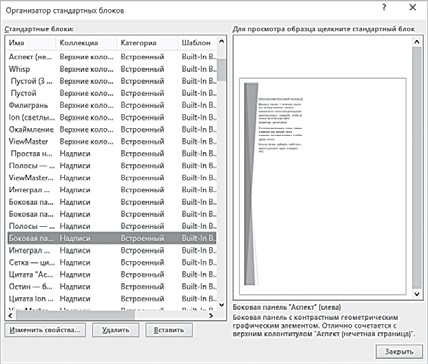Select the Цитата Ion ... block row

[x=112, y=298]
